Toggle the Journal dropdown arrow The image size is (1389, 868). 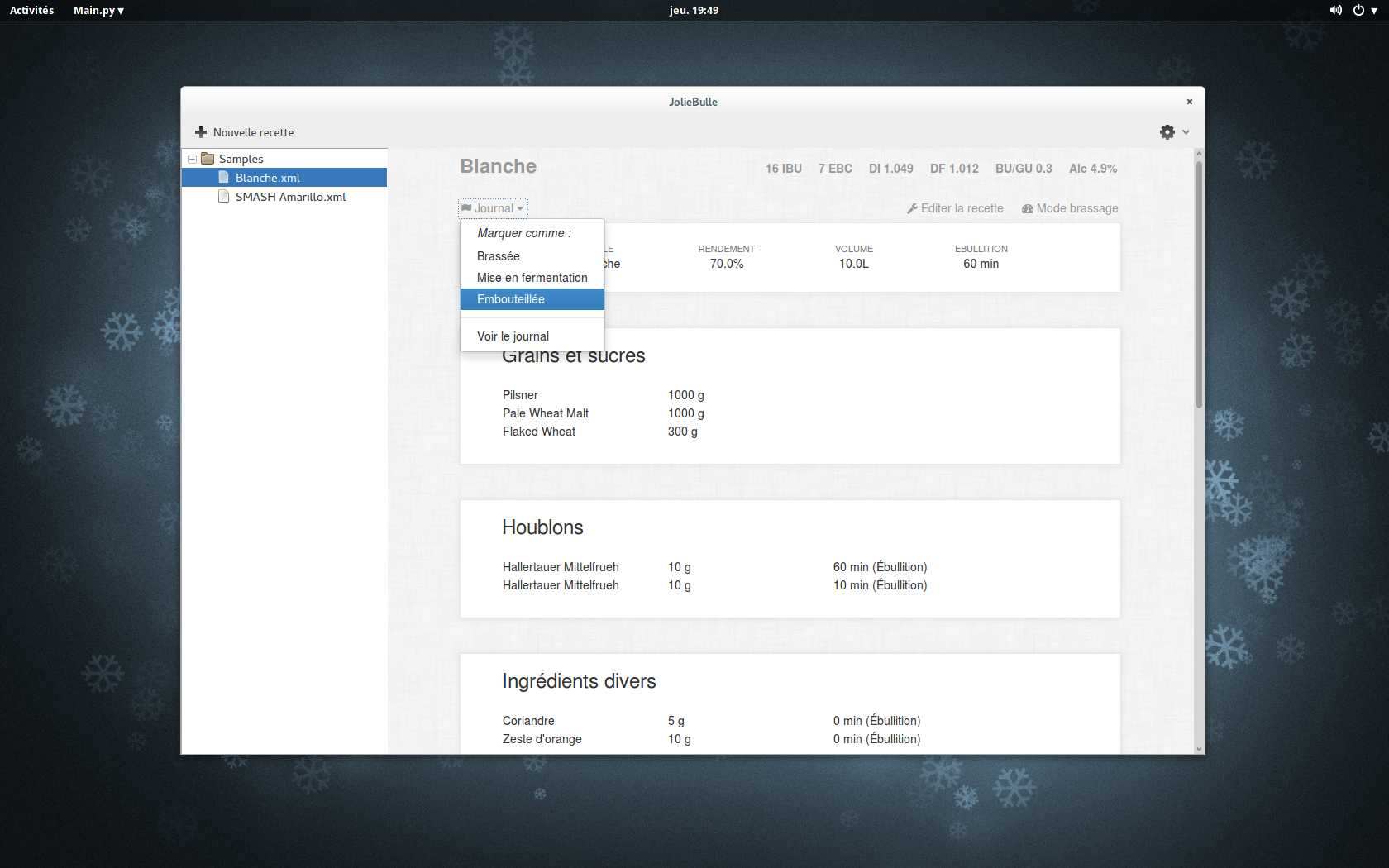coord(520,209)
